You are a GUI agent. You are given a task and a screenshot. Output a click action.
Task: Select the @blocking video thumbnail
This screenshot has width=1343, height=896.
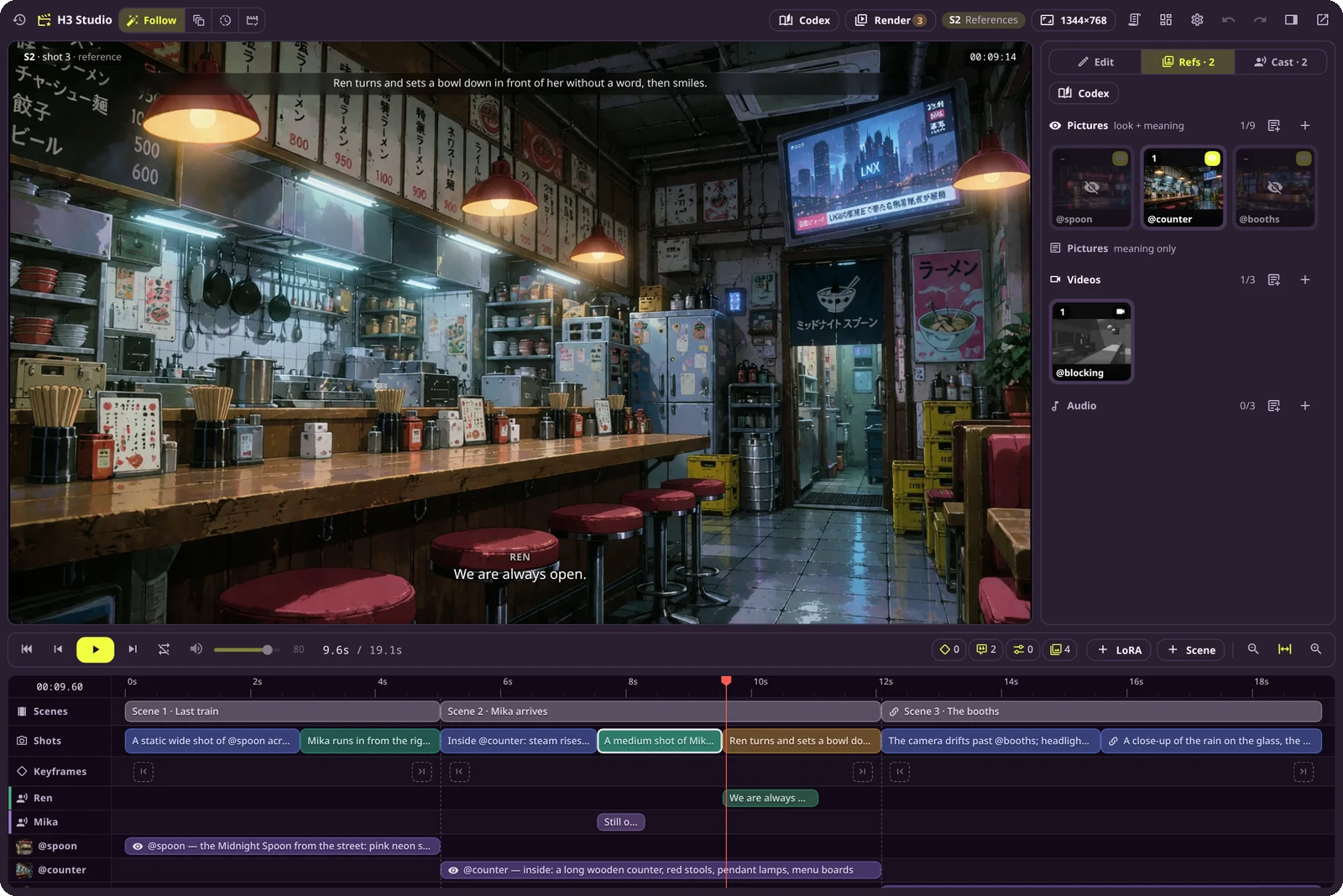click(x=1091, y=341)
